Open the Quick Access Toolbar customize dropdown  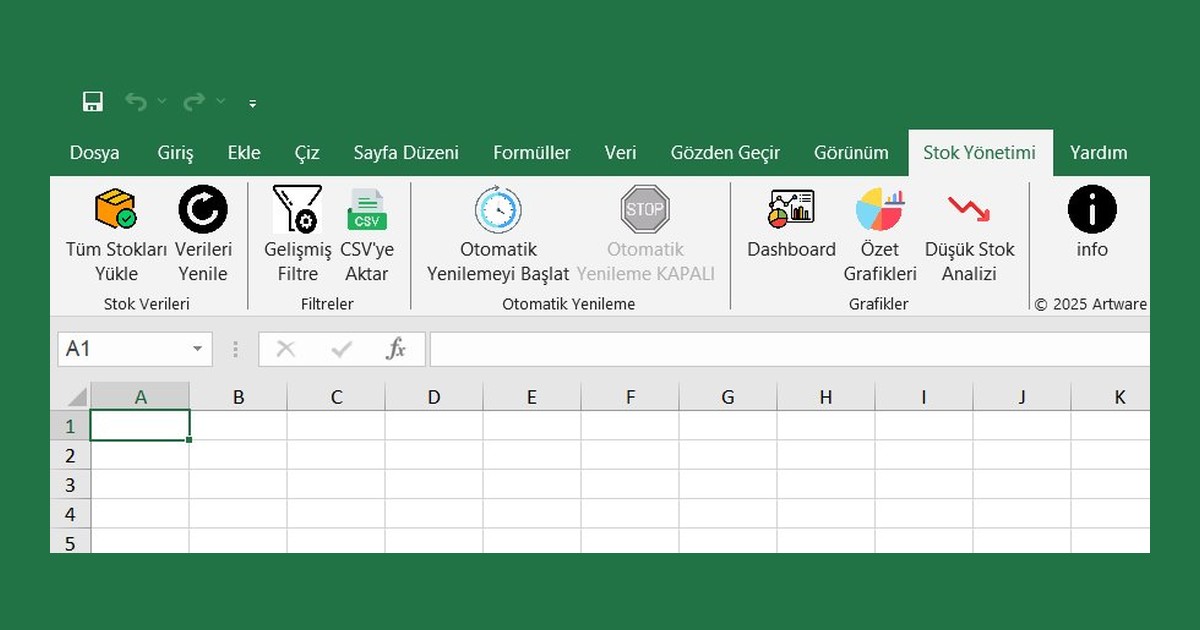(x=252, y=103)
